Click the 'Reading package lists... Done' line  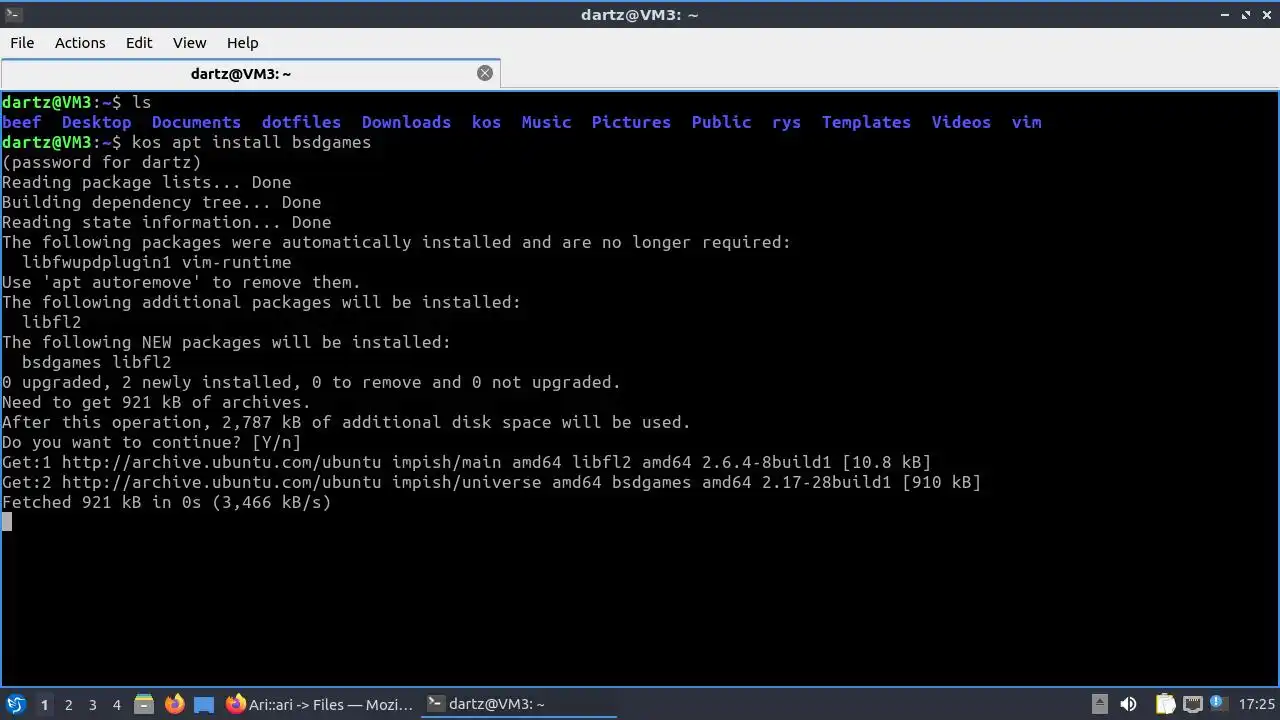coord(147,182)
